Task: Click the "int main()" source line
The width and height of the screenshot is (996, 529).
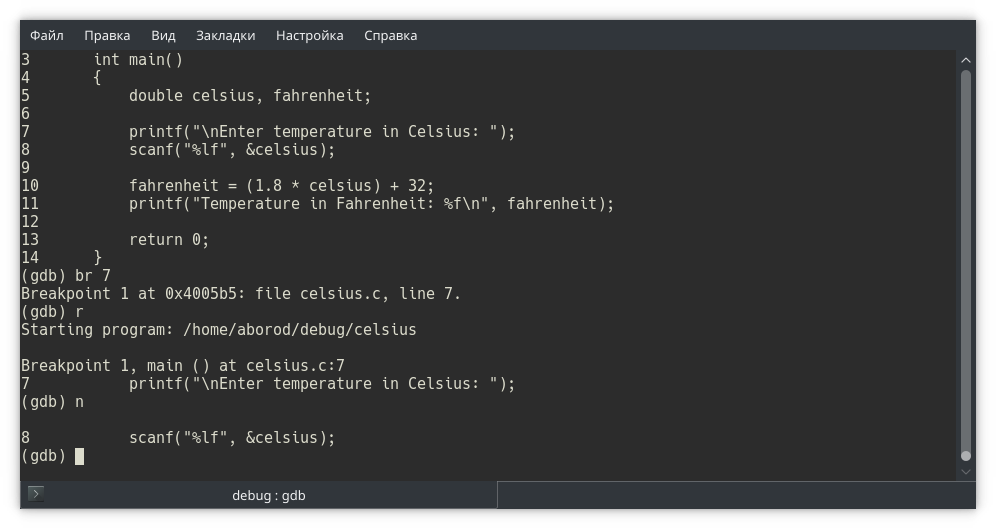Action: click(x=138, y=60)
